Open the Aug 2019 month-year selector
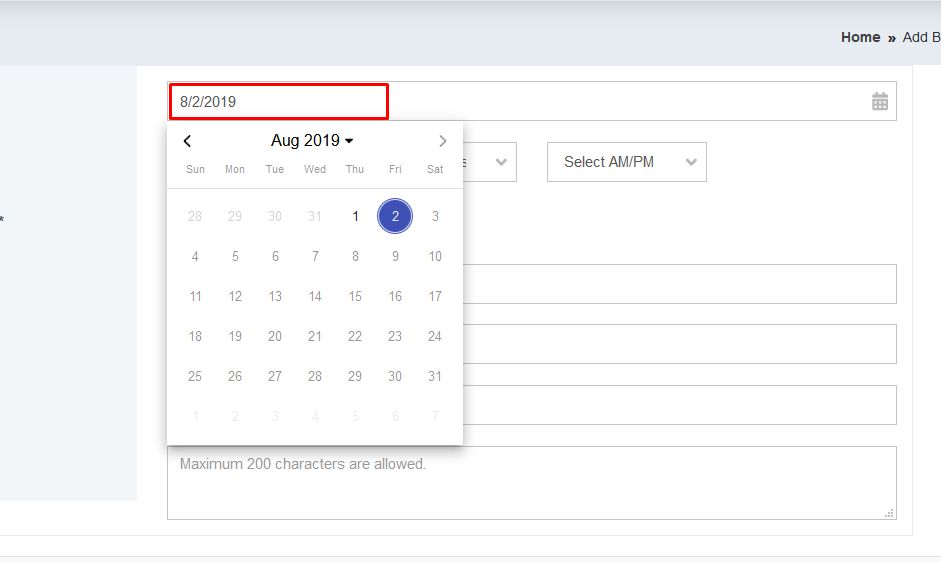 (x=312, y=140)
